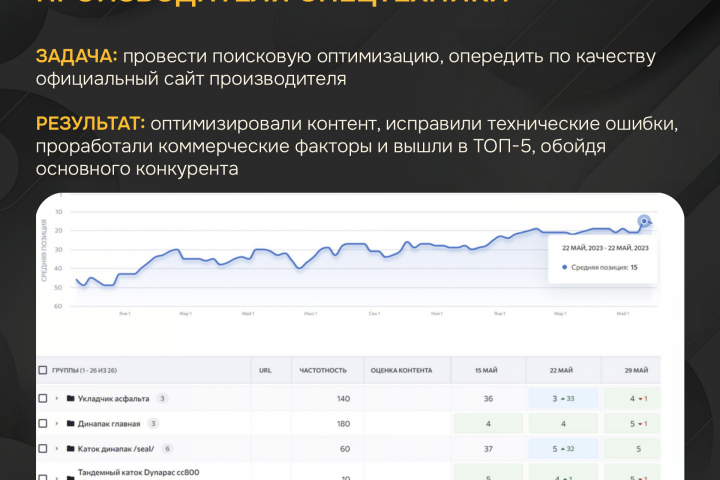
Task: Click frequency value 140 for Укладчик асфальта
Action: (343, 399)
